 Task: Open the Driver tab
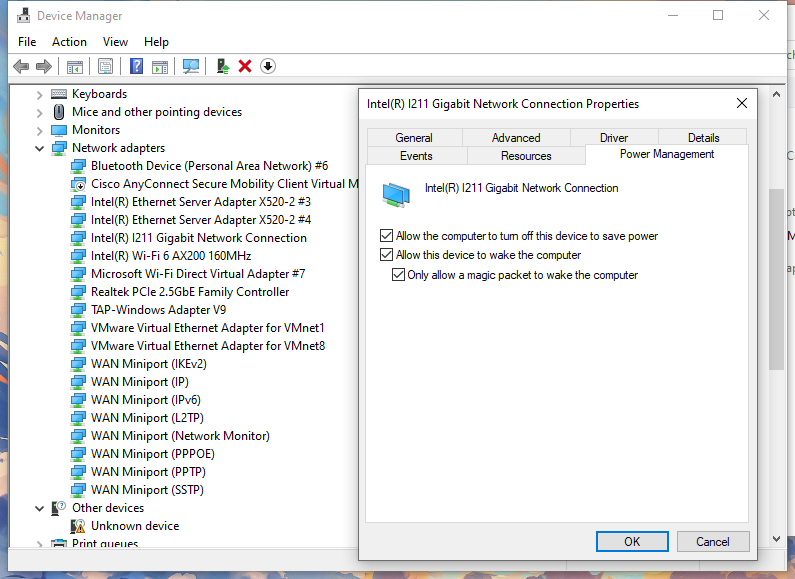click(613, 138)
